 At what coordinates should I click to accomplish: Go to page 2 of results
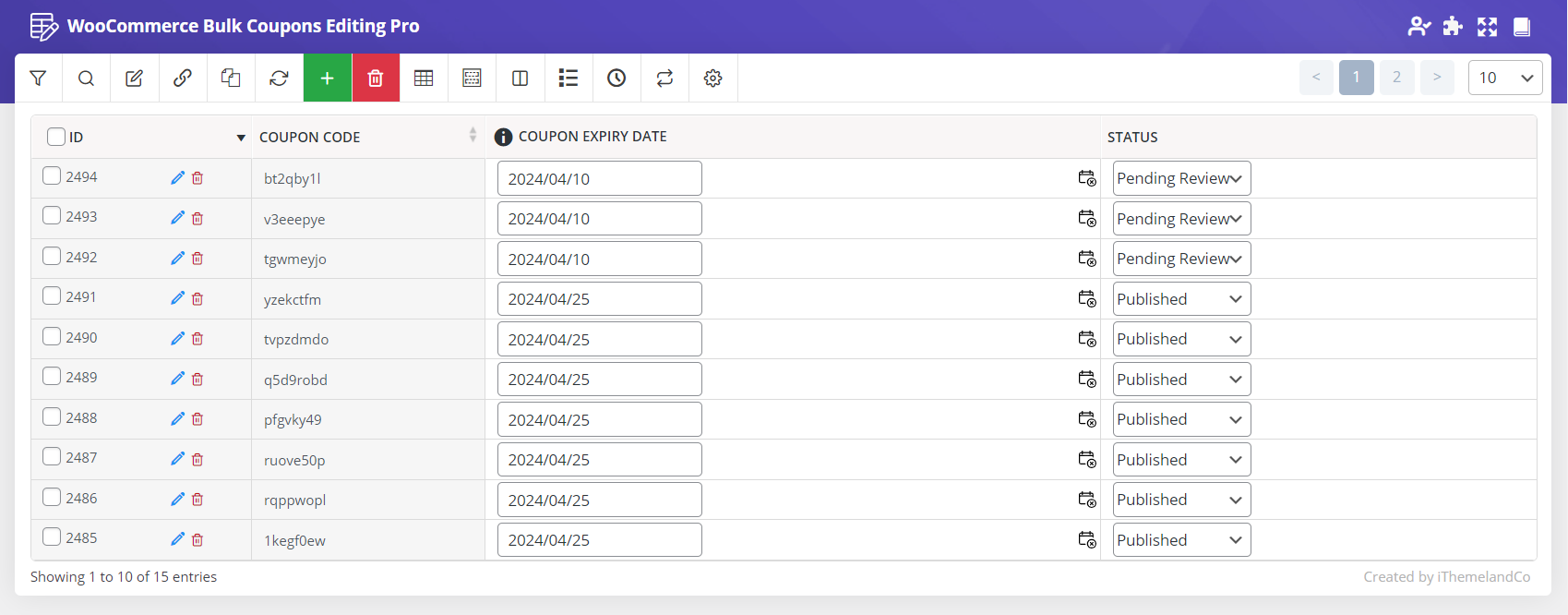tap(1396, 78)
